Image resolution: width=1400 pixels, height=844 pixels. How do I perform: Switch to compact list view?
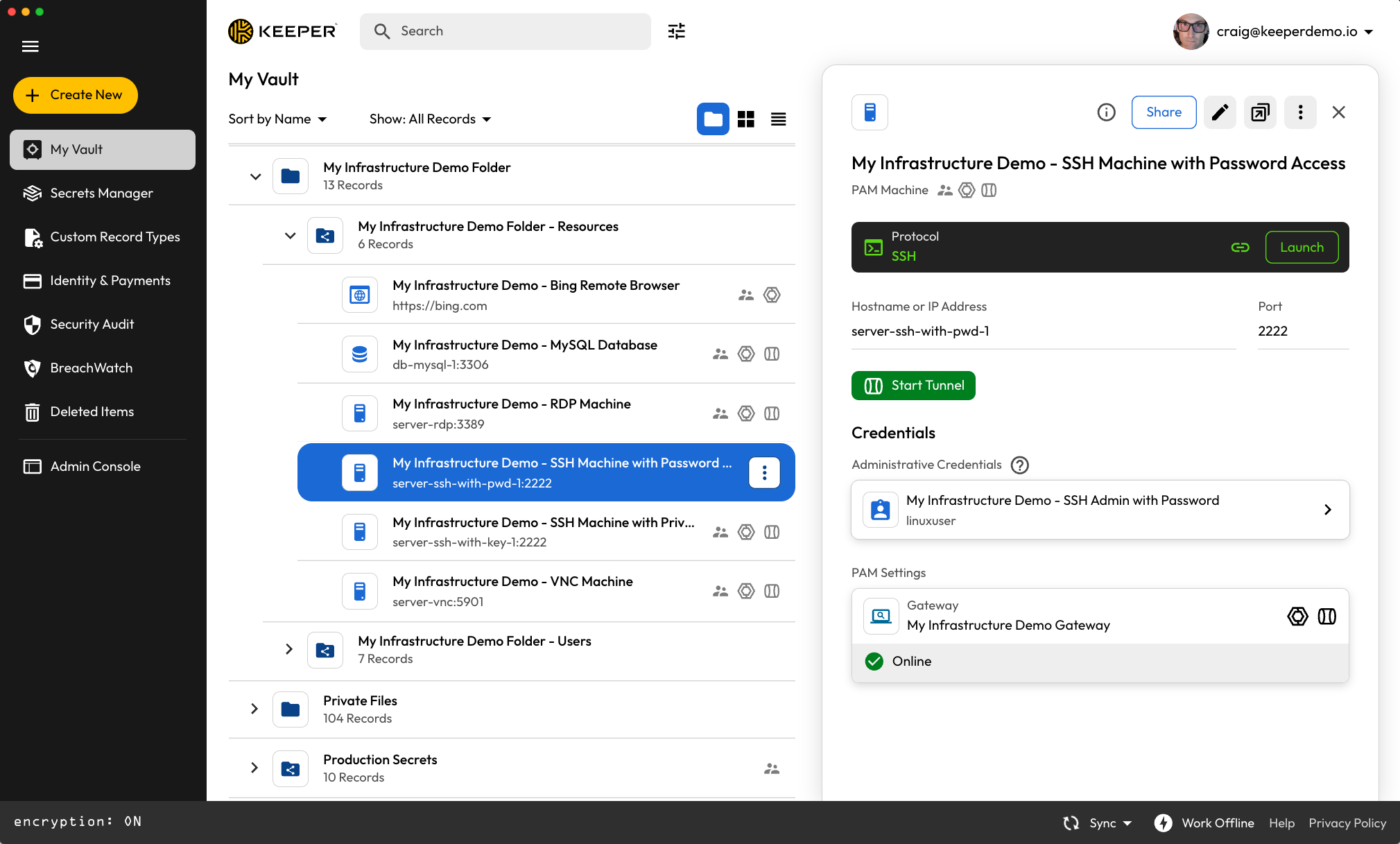pos(778,119)
